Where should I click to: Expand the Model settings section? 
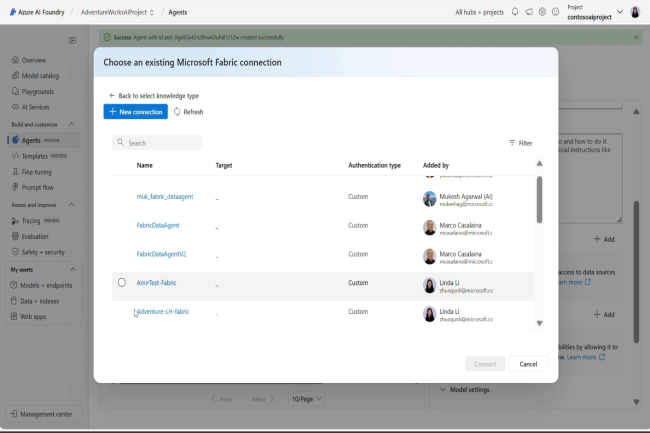[464, 389]
